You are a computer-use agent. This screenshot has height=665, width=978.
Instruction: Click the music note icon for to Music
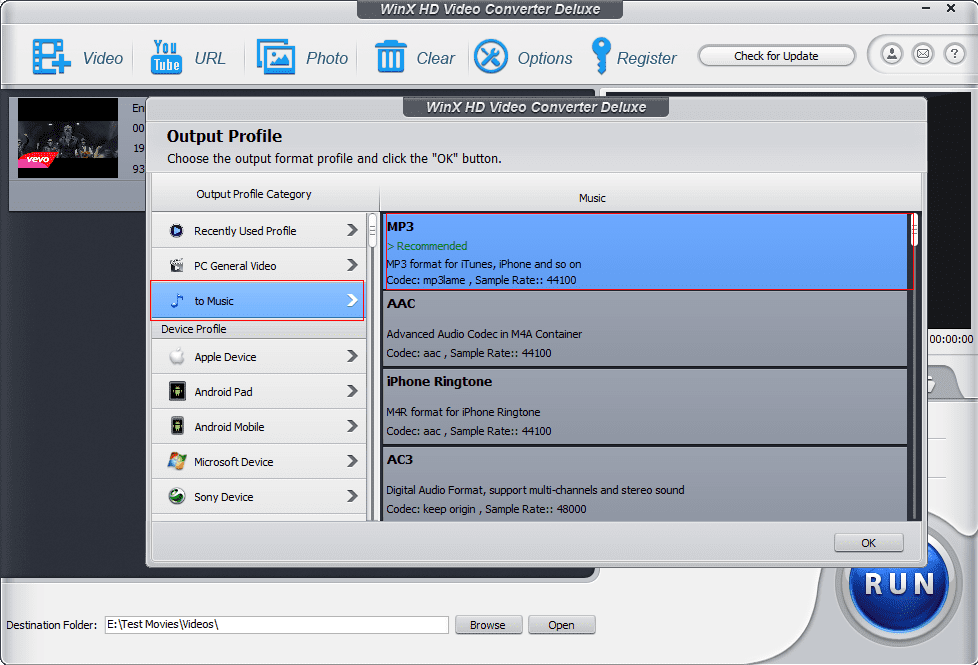point(177,301)
